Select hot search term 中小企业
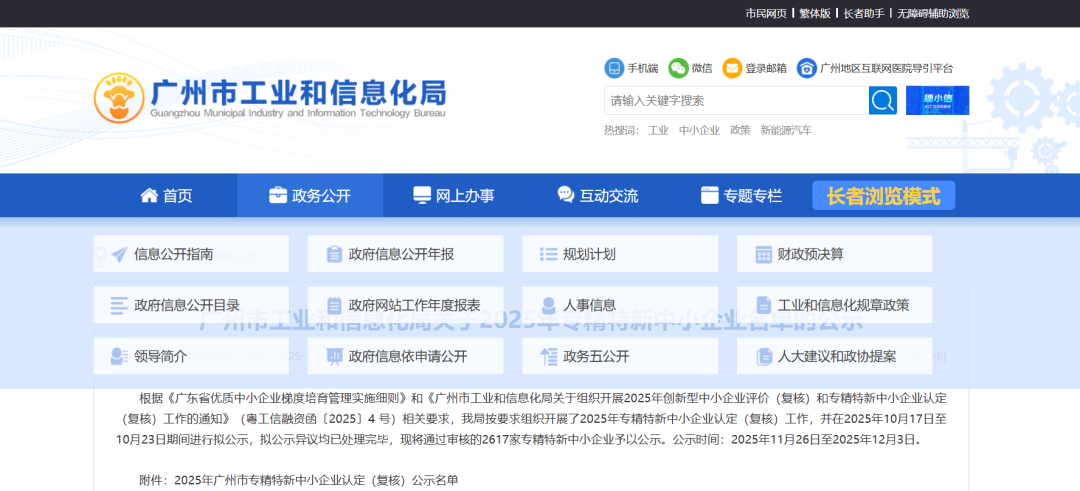Viewport: 1080px width, 491px height. [x=699, y=130]
